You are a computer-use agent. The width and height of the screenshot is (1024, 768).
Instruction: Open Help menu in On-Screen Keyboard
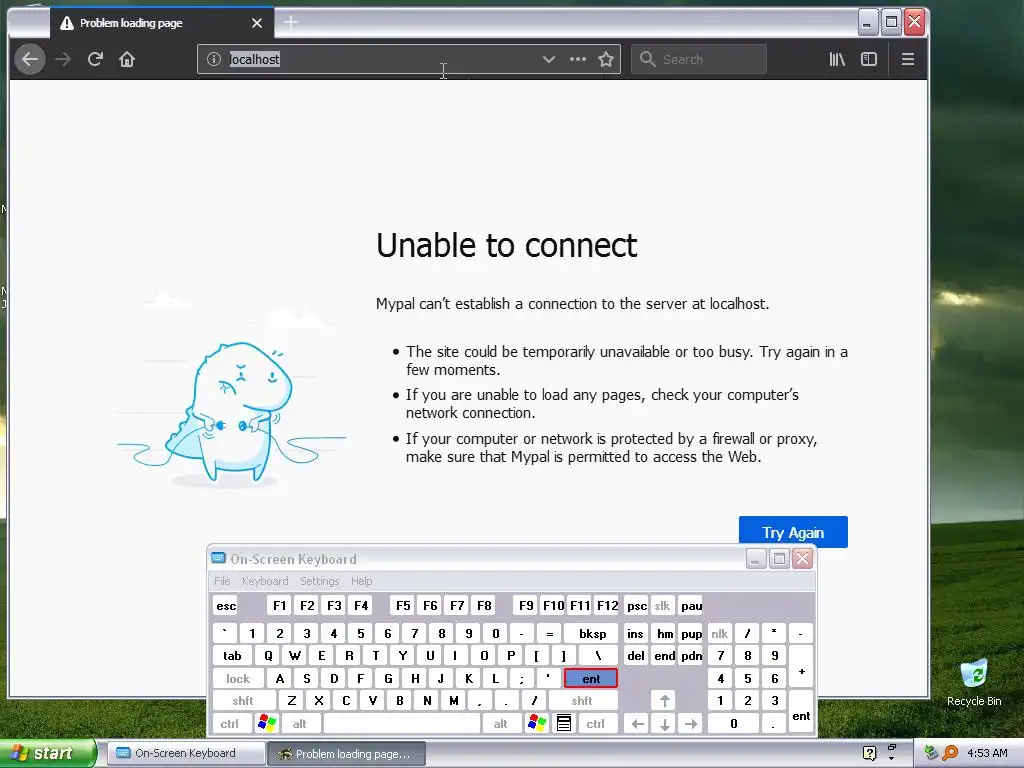pyautogui.click(x=361, y=581)
